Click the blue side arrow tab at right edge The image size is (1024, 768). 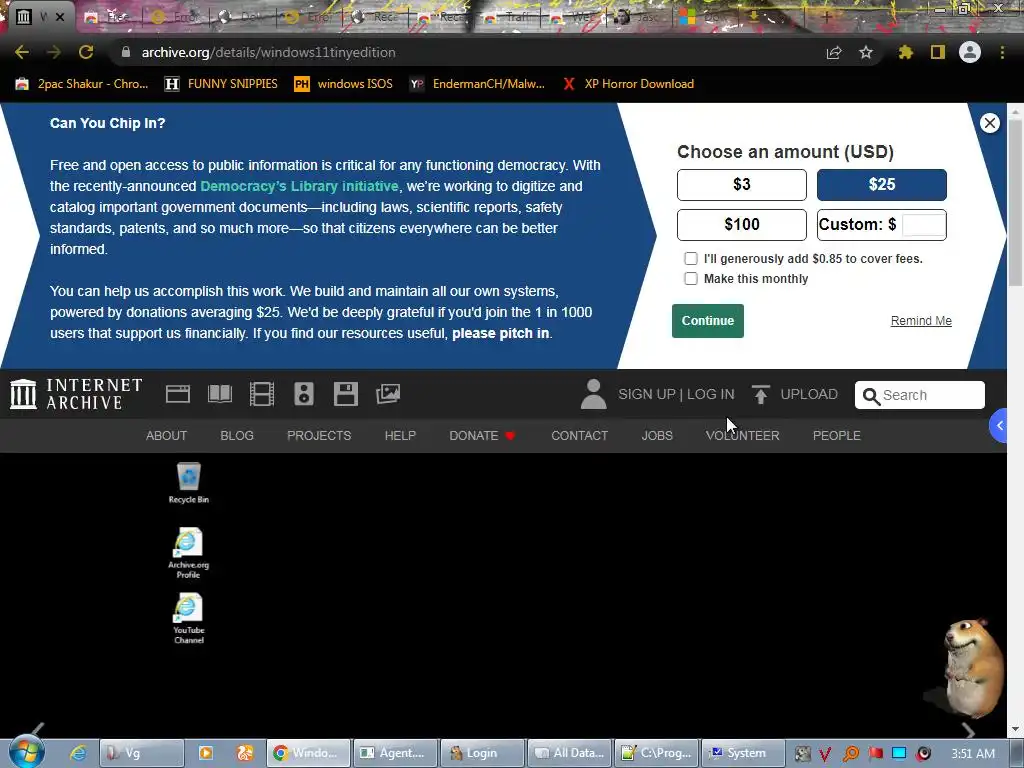click(999, 426)
